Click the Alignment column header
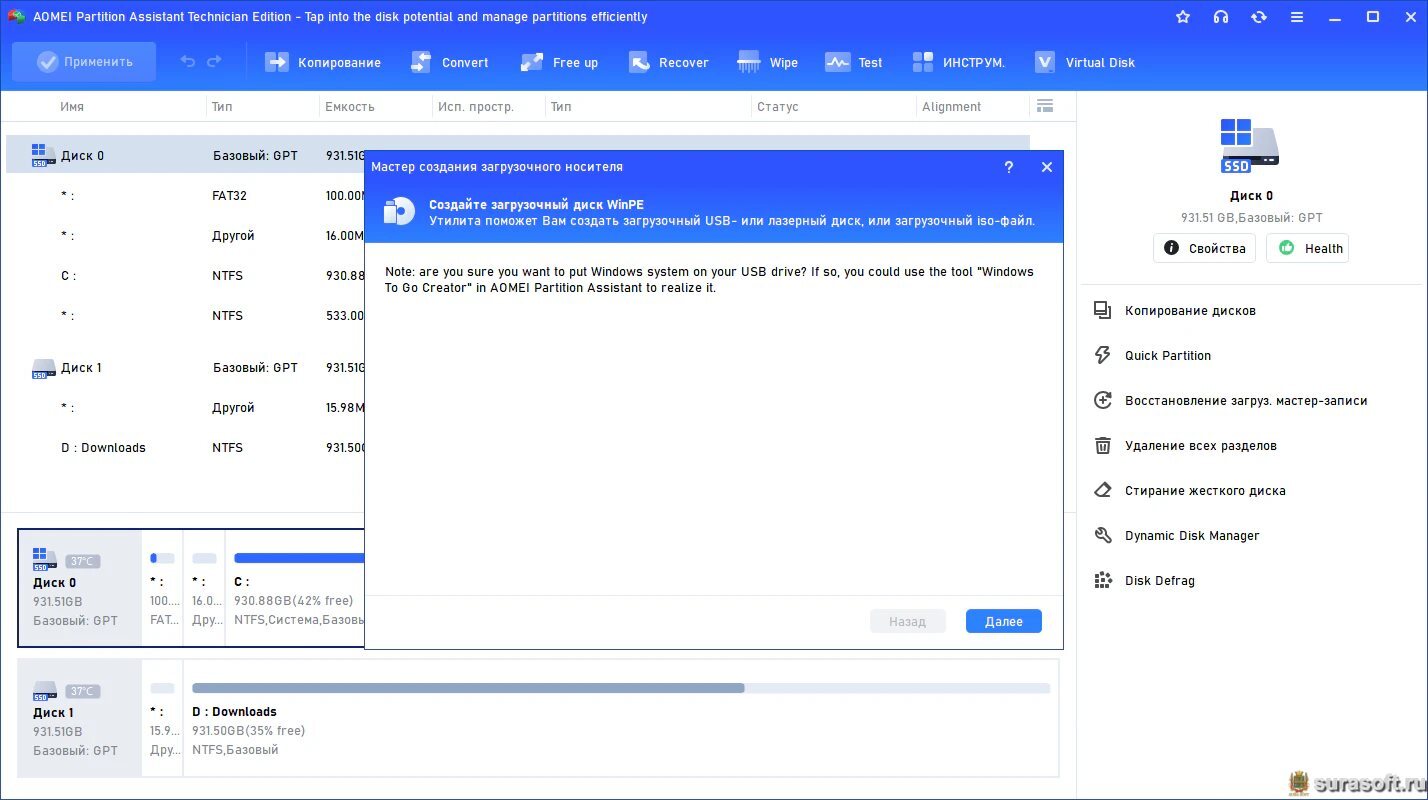This screenshot has width=1428, height=800. [952, 107]
